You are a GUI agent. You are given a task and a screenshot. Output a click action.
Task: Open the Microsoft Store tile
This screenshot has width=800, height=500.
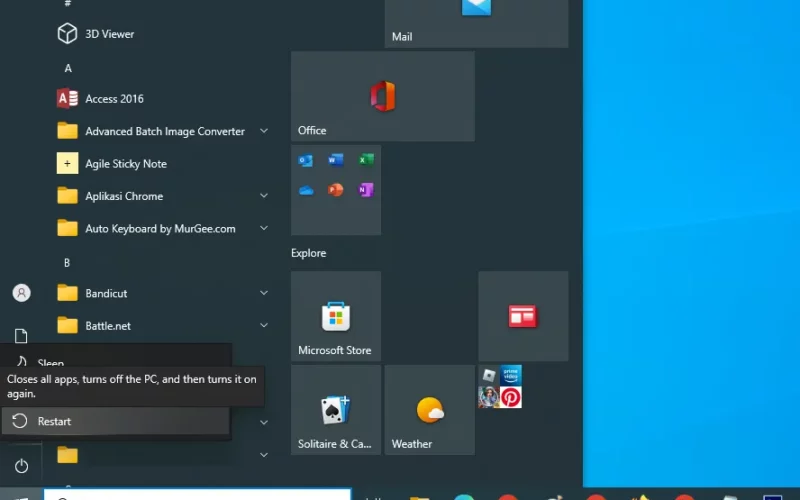coord(336,316)
